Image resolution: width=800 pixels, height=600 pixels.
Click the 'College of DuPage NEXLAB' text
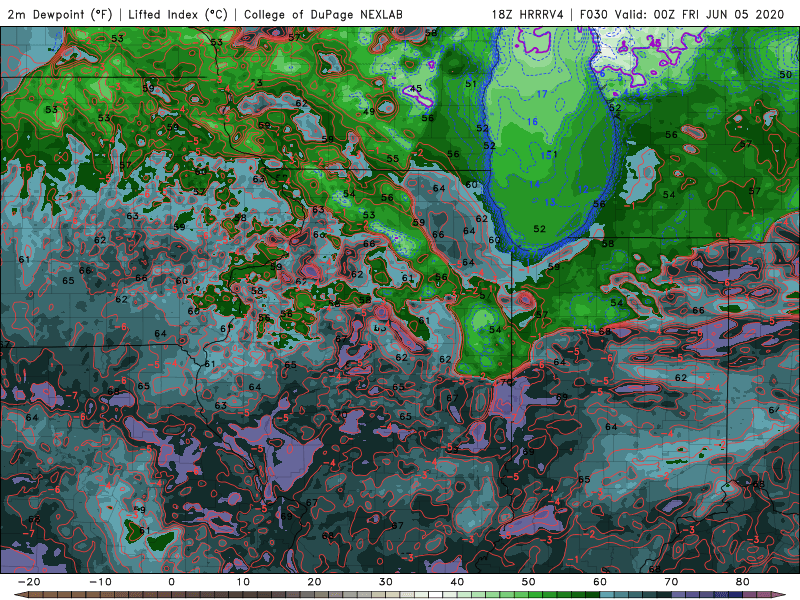323,14
